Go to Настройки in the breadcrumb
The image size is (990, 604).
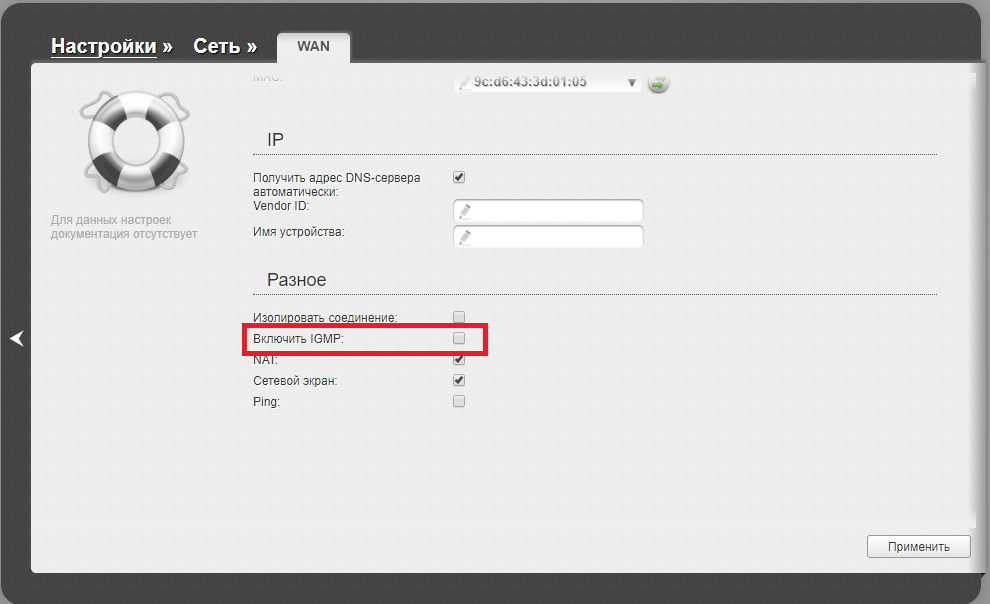point(104,47)
